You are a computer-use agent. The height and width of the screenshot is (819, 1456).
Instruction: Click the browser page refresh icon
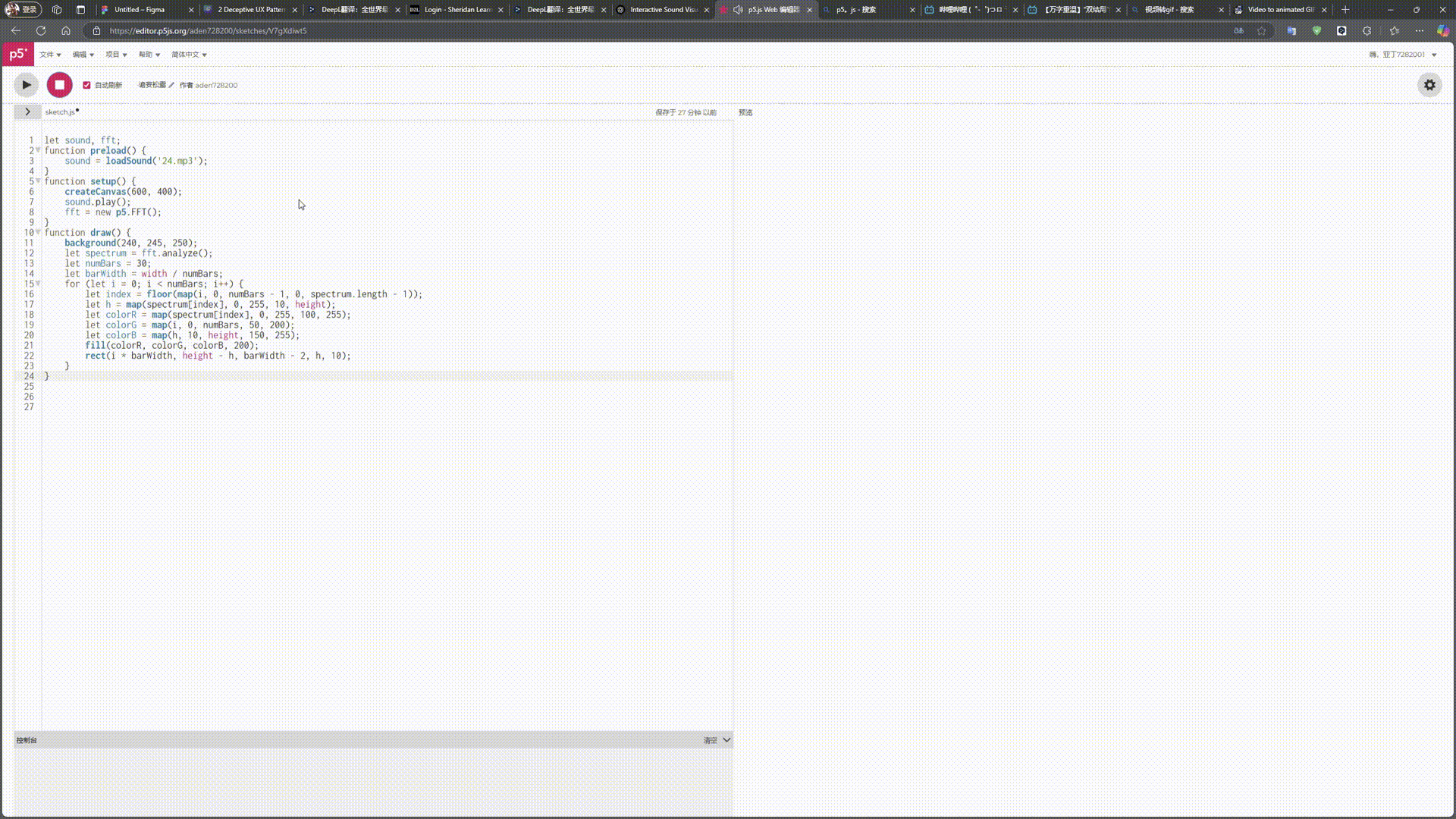(41, 31)
